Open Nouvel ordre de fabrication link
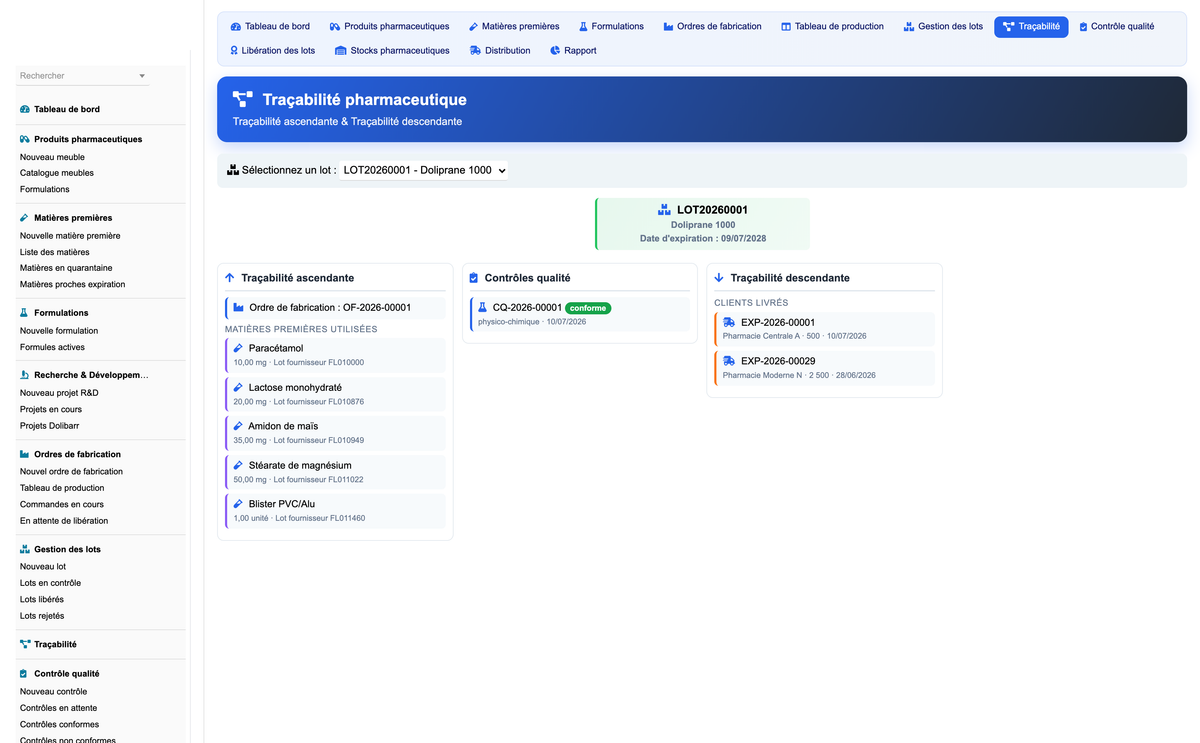The width and height of the screenshot is (1200, 743). [x=71, y=471]
